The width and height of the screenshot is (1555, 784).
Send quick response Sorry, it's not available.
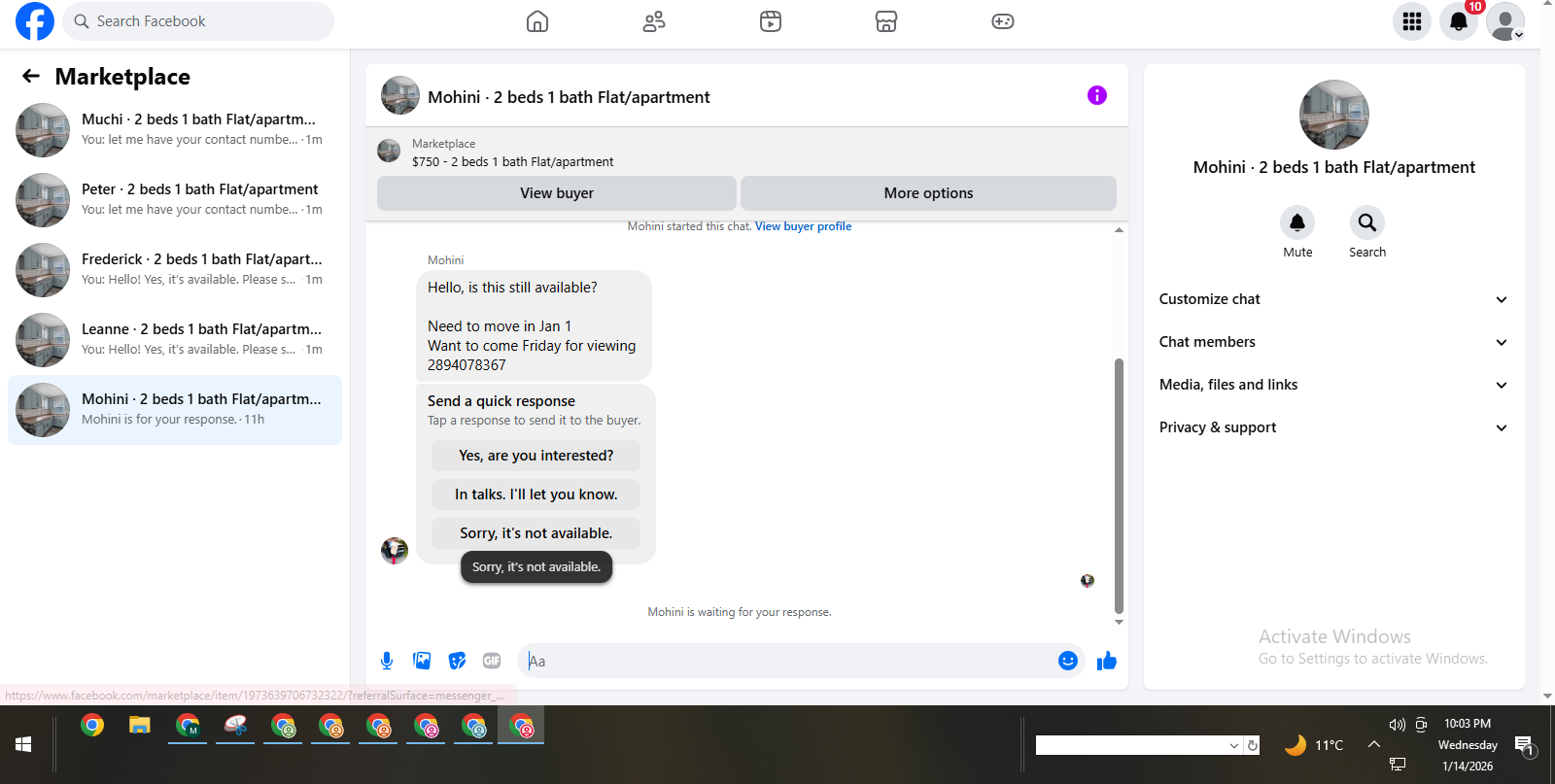536,533
